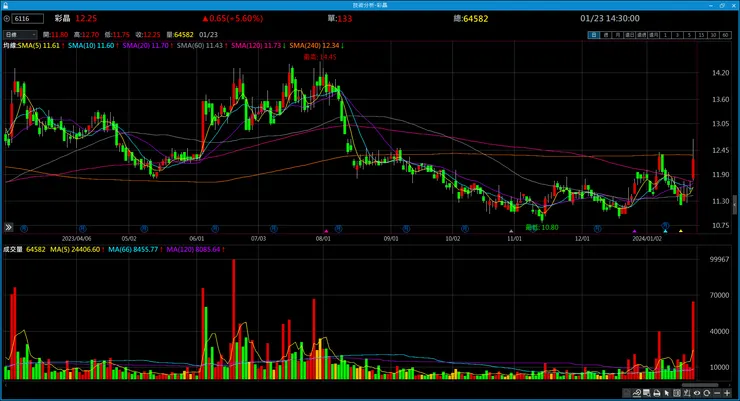Click the 成交量 volume panel label
Image resolution: width=740 pixels, height=401 pixels.
(x=13, y=250)
